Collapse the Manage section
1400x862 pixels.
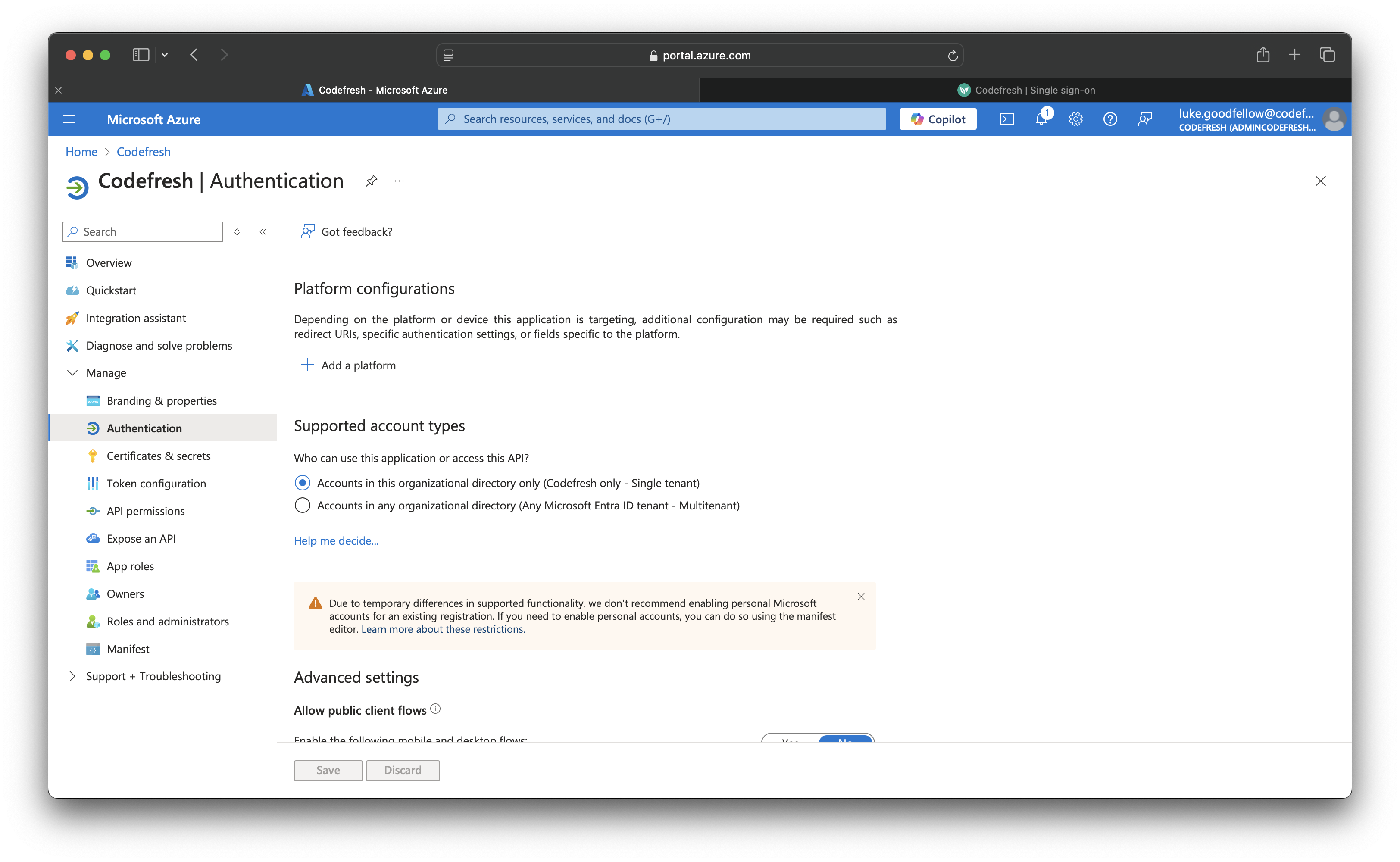pos(72,373)
